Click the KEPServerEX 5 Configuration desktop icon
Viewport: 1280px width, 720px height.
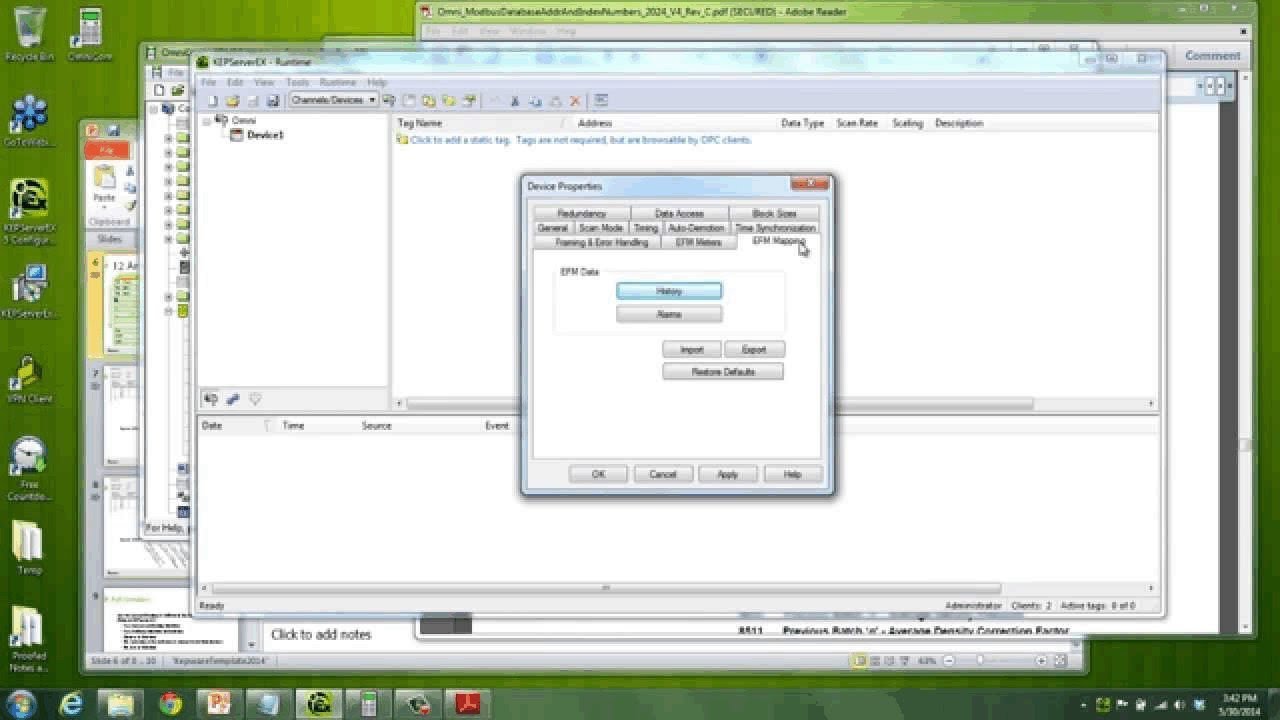[29, 213]
